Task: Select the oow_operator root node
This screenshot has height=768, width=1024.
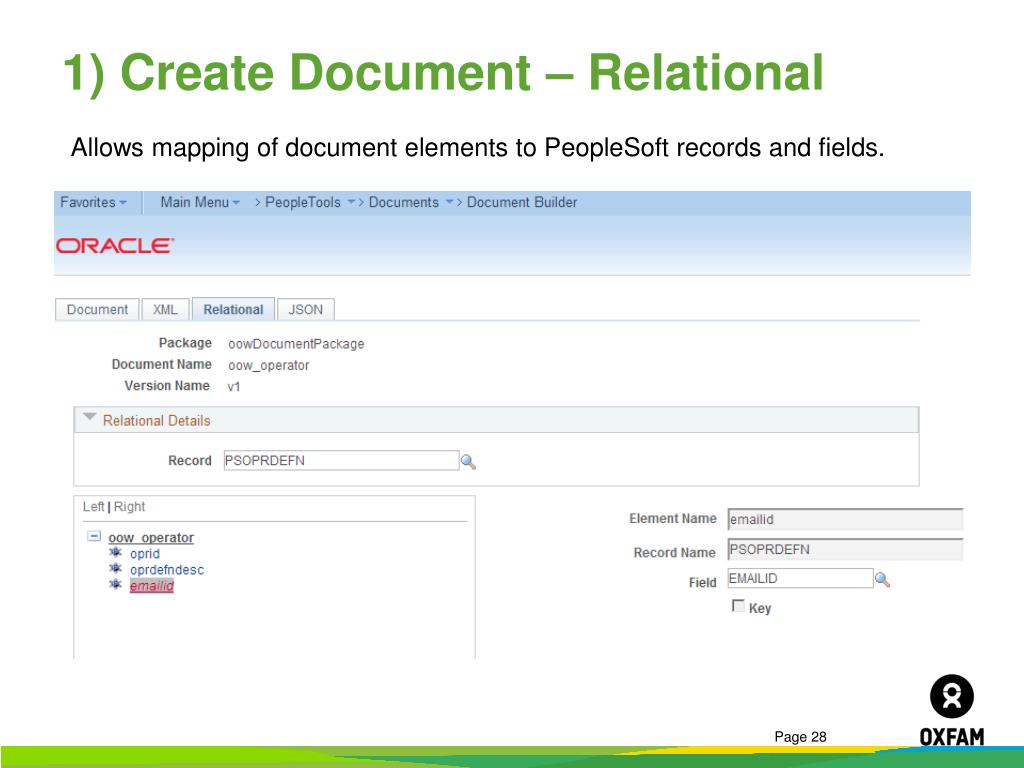Action: coord(151,537)
